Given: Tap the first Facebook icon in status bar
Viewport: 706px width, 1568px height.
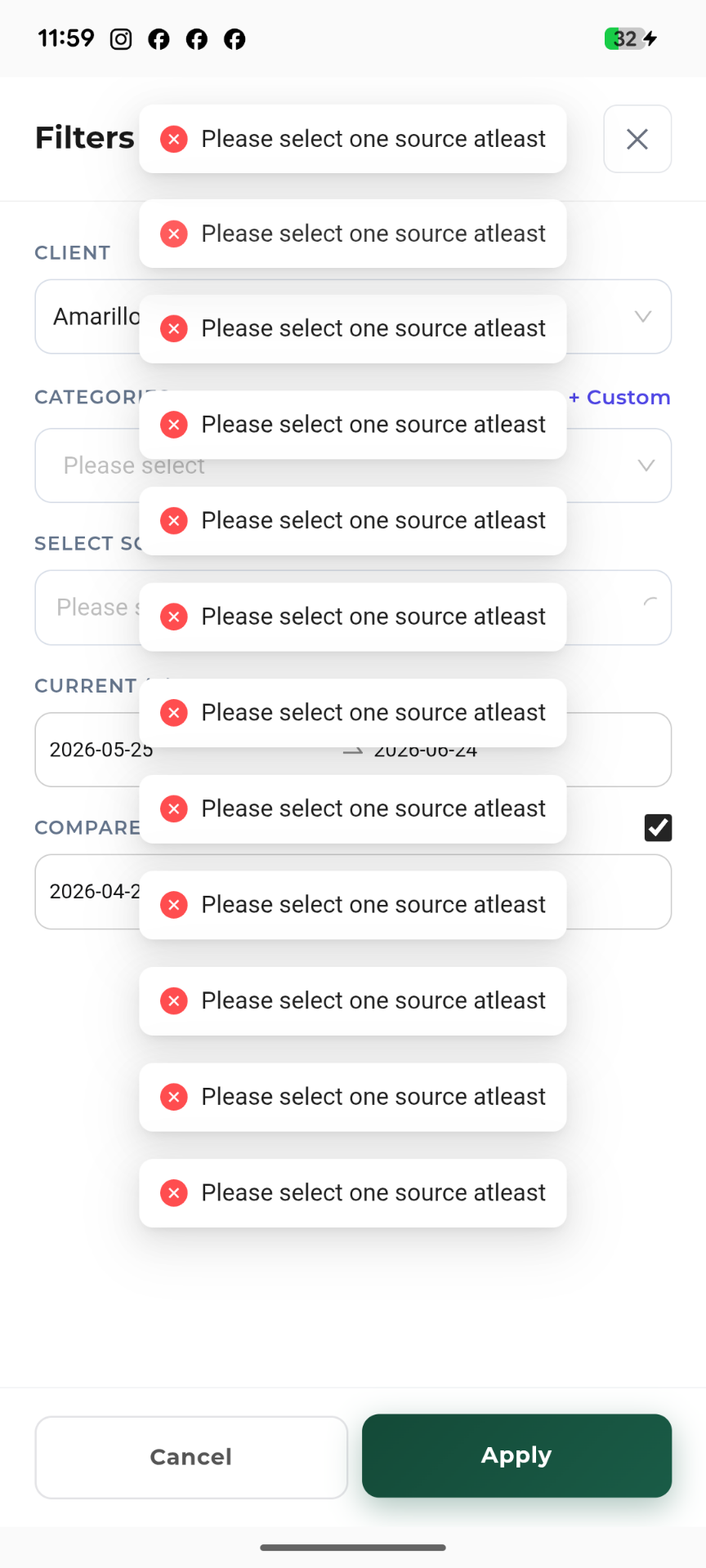Looking at the screenshot, I should 159,39.
